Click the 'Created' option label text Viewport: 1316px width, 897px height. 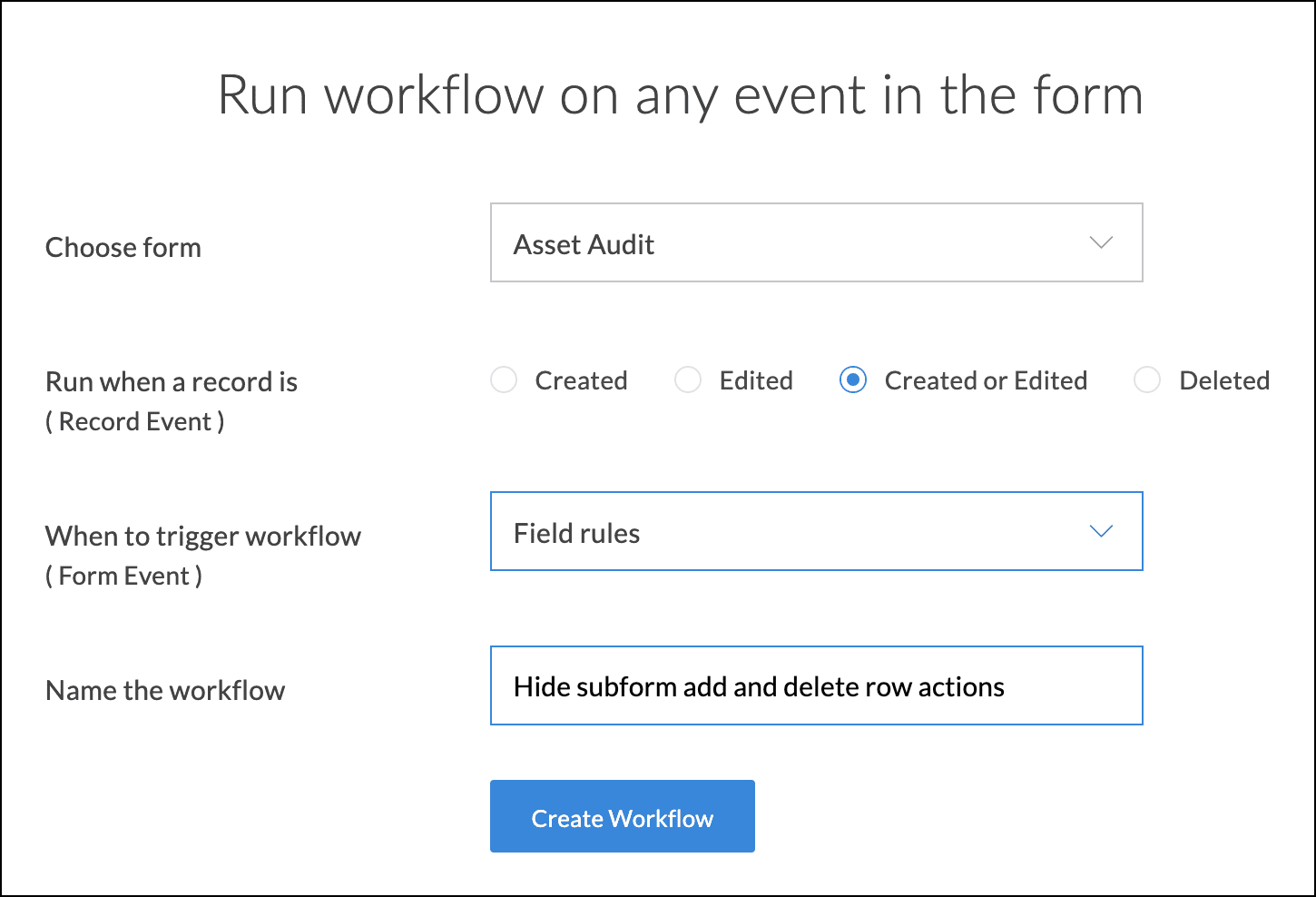(x=581, y=380)
